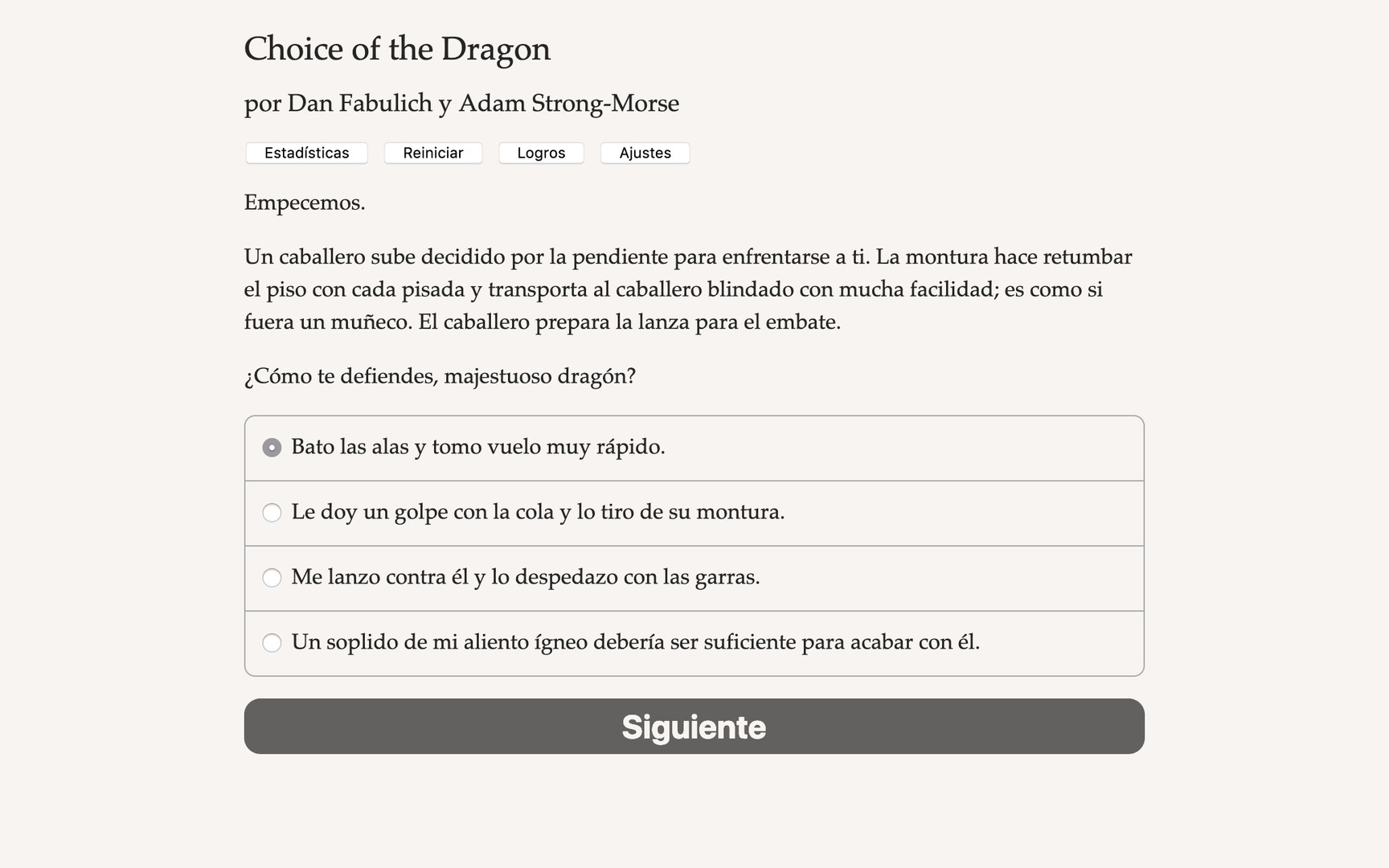This screenshot has width=1389, height=868.
Task: Pick the fiery breath radio button
Action: (x=272, y=643)
